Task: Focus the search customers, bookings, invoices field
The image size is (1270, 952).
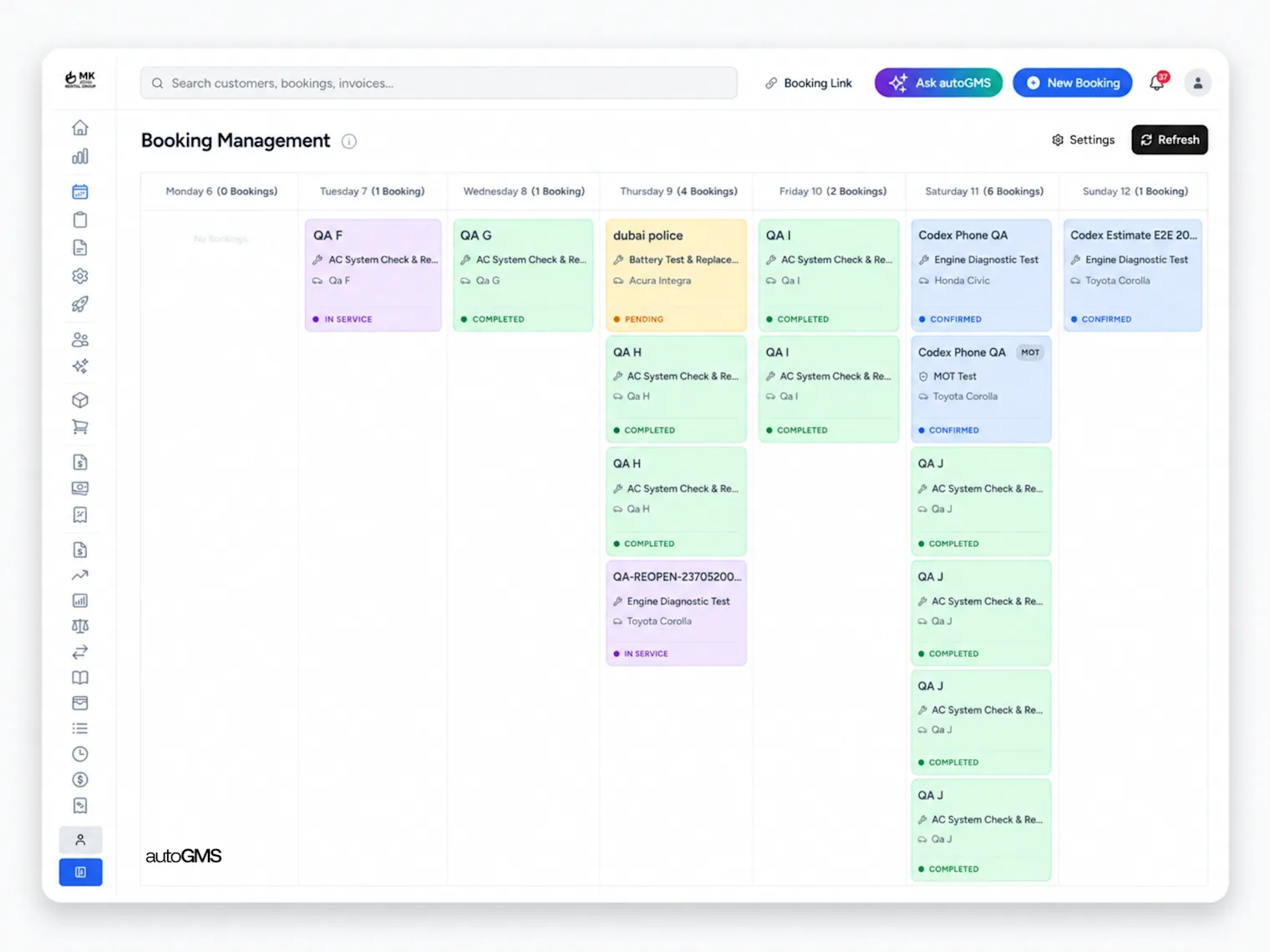Action: point(439,83)
